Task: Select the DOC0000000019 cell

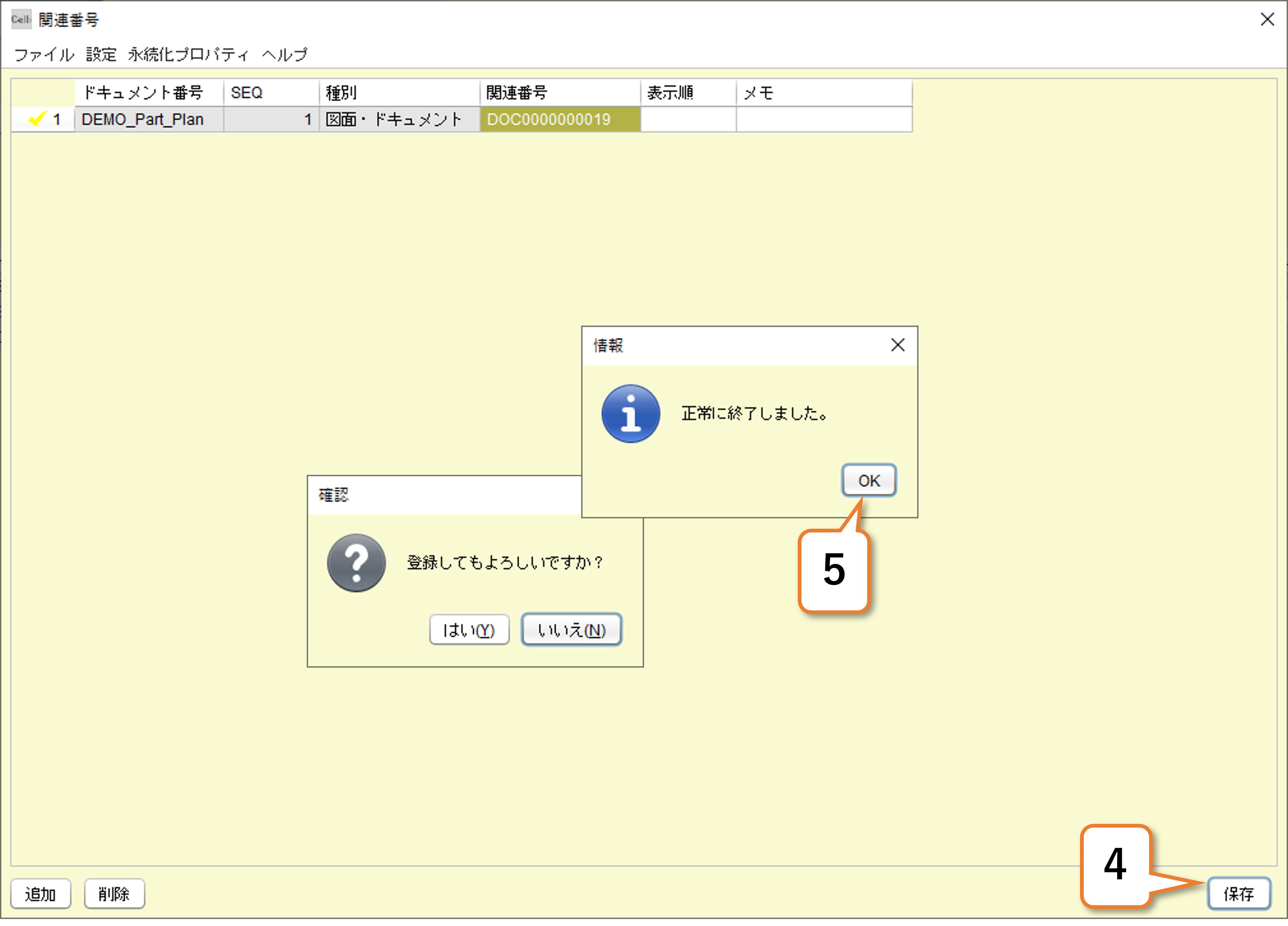Action: pyautogui.click(x=560, y=119)
